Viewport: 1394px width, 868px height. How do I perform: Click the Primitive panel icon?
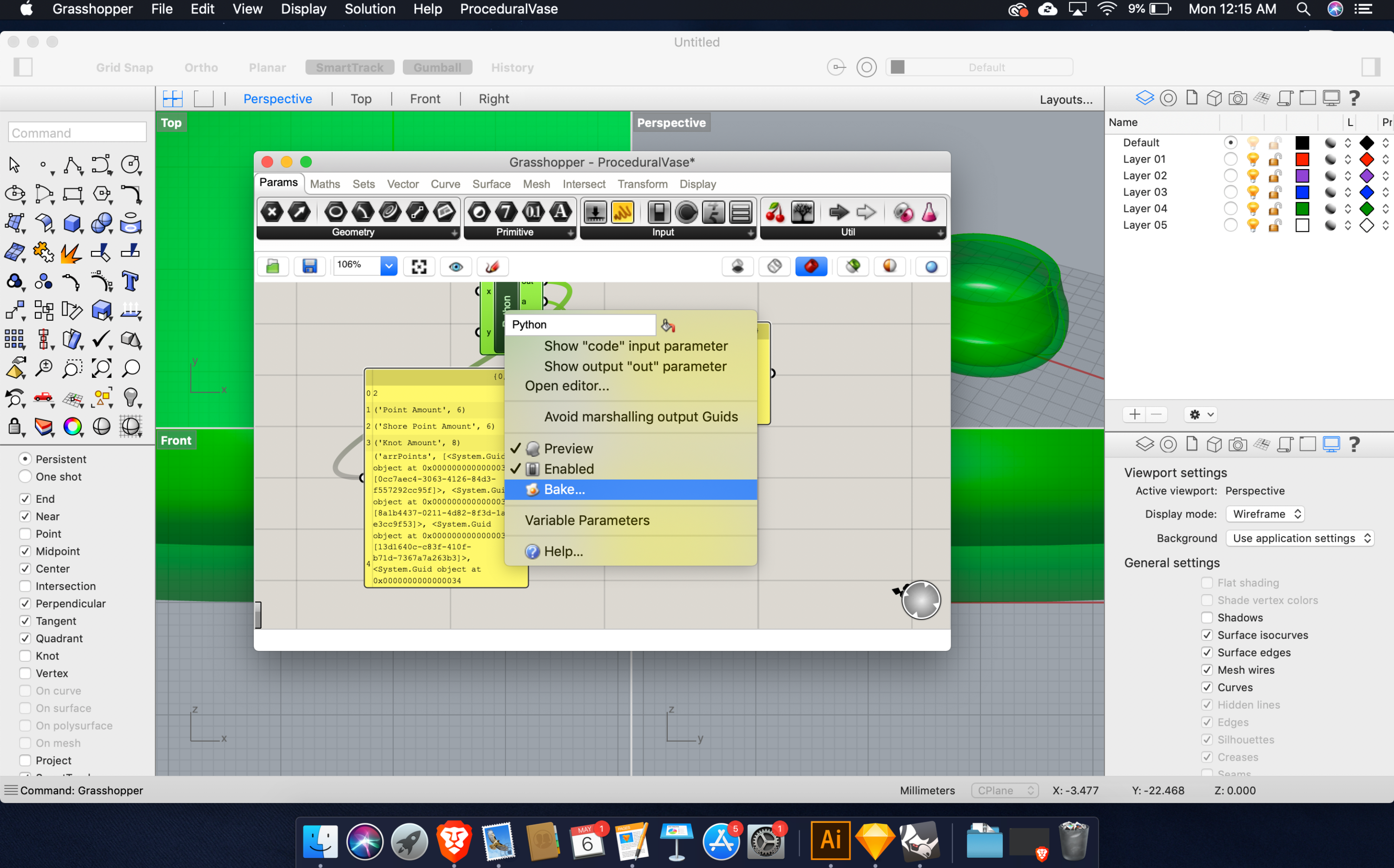pyautogui.click(x=514, y=233)
